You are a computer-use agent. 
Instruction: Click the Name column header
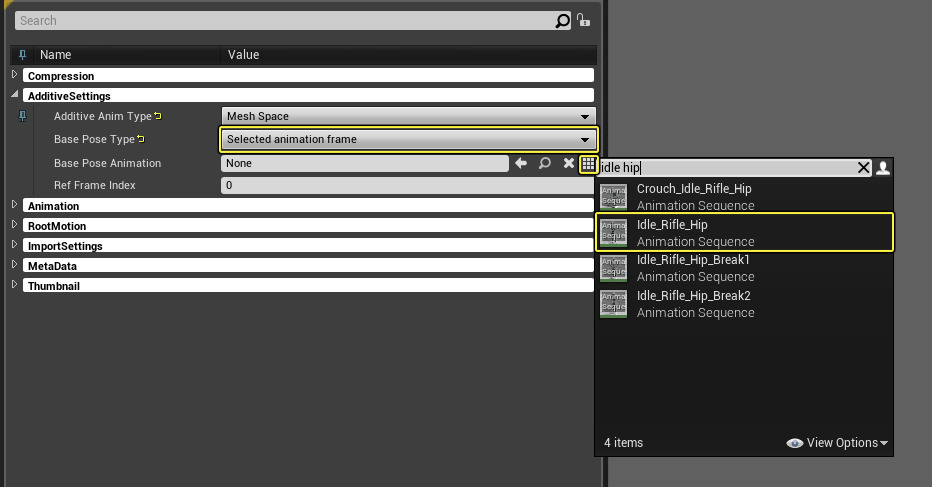[55, 55]
